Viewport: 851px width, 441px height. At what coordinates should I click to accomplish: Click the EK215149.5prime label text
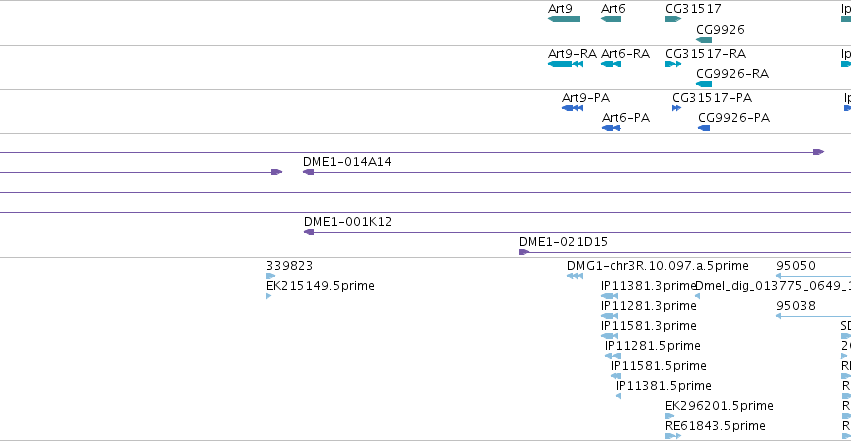pyautogui.click(x=320, y=286)
